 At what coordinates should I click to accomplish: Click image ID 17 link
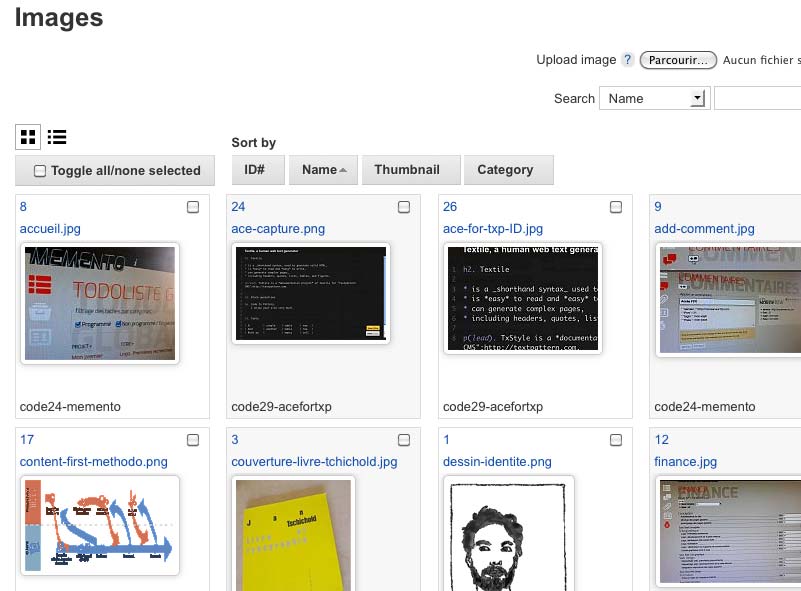click(27, 440)
